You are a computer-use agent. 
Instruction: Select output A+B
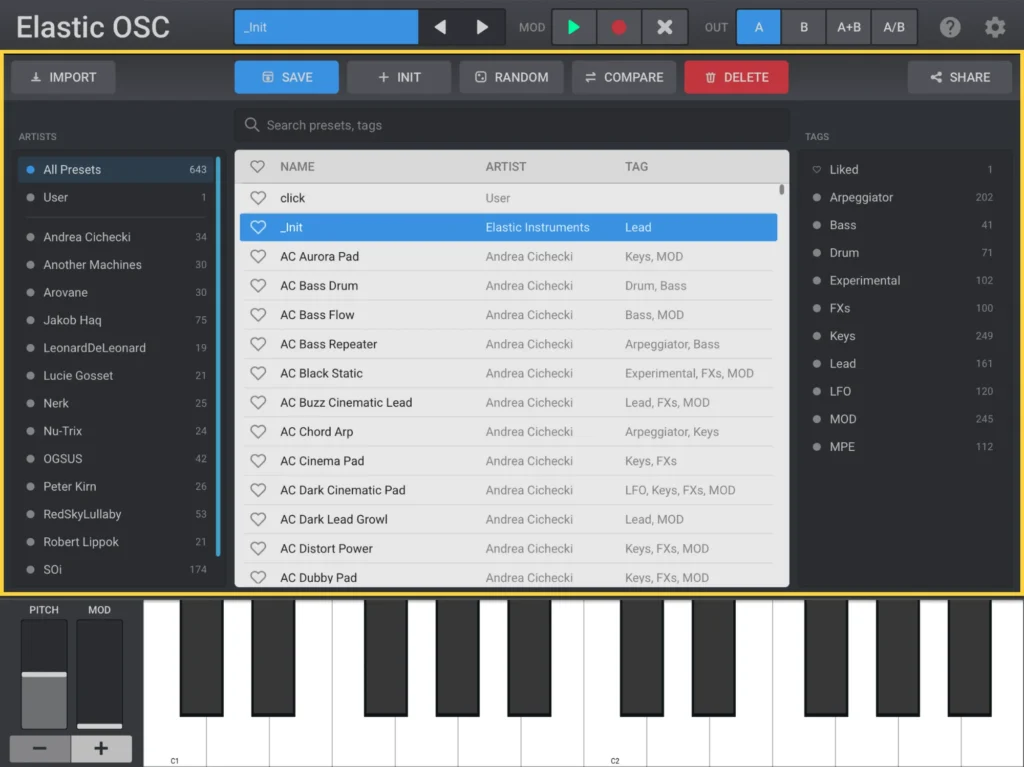click(x=848, y=27)
